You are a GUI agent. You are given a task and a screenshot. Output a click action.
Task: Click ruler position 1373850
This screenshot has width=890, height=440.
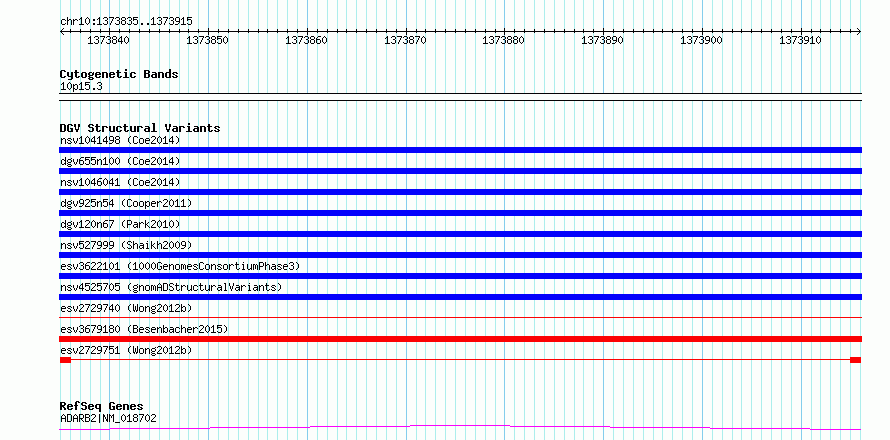tap(207, 40)
